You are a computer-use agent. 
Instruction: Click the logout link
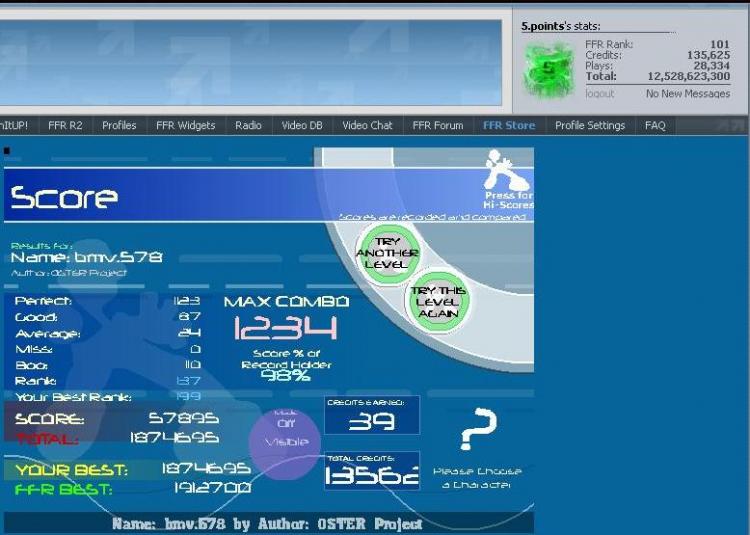(600, 94)
